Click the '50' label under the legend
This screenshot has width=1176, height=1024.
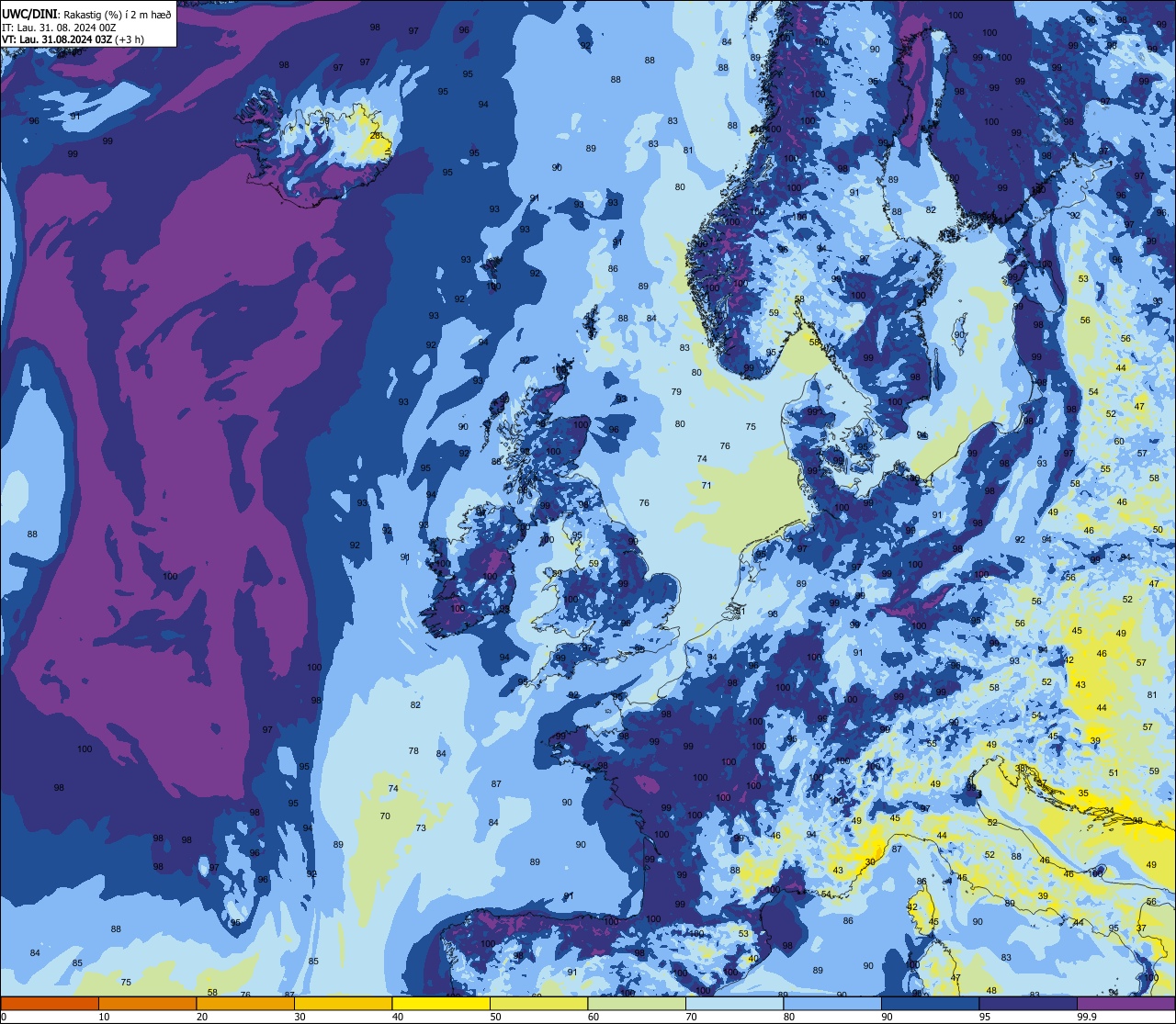point(495,1017)
